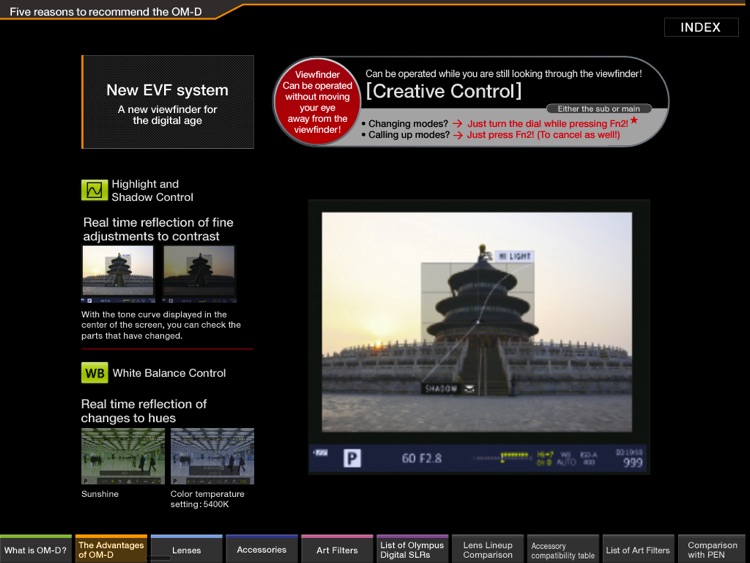
Task: Click 'Just press Fn2! (To cancel as well!)' text
Action: [543, 135]
